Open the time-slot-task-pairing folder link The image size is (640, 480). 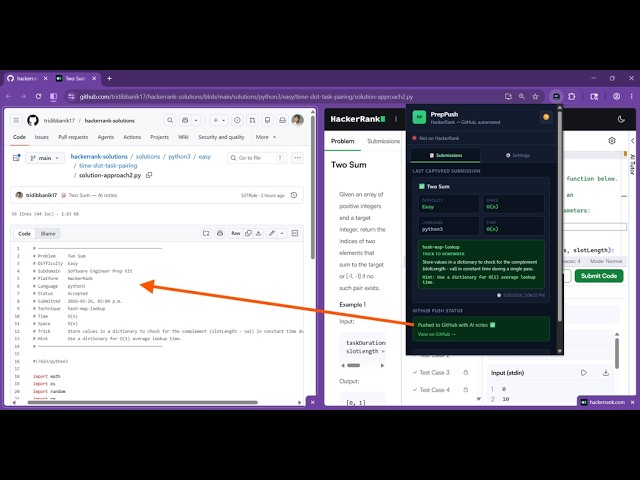click(x=108, y=166)
